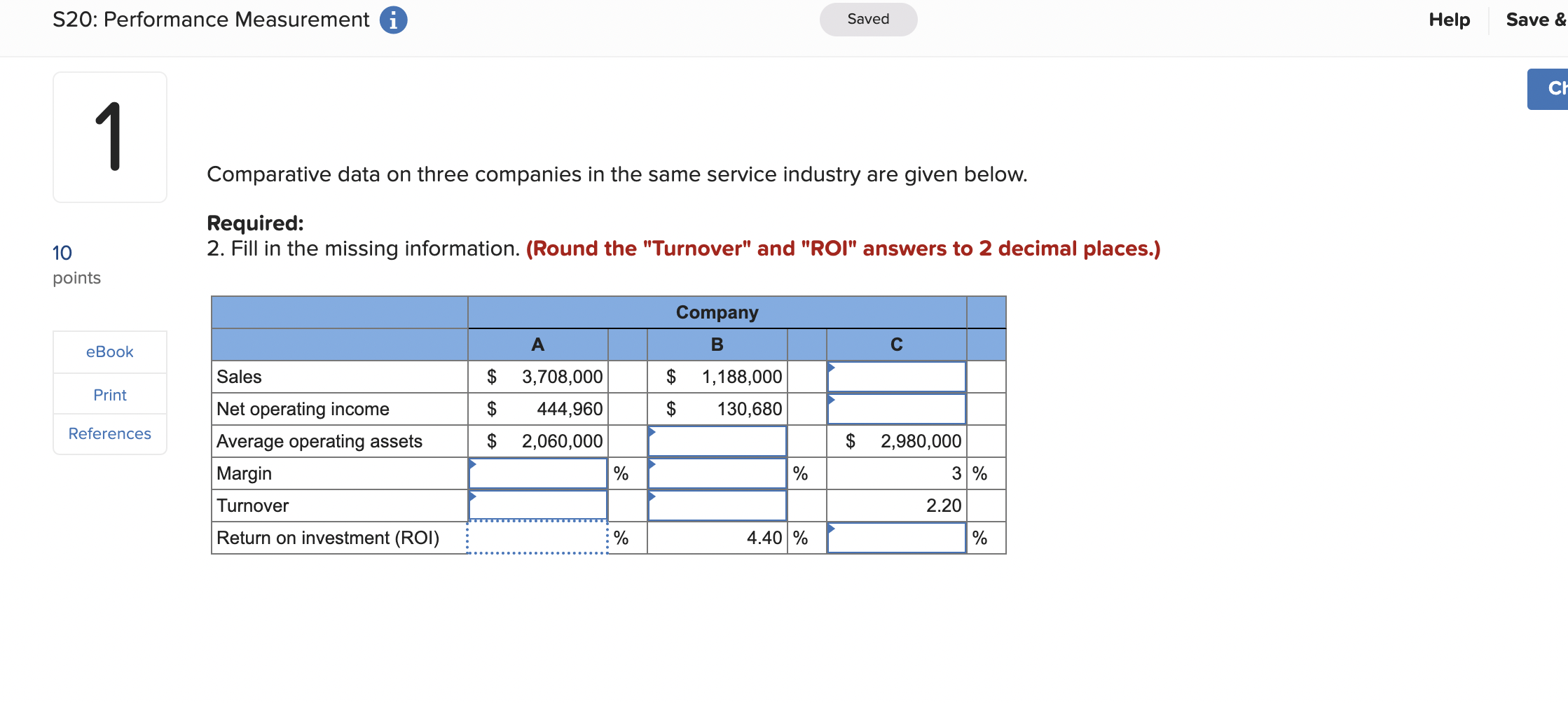Click the hint triangle on Company C Net operating income

point(831,398)
